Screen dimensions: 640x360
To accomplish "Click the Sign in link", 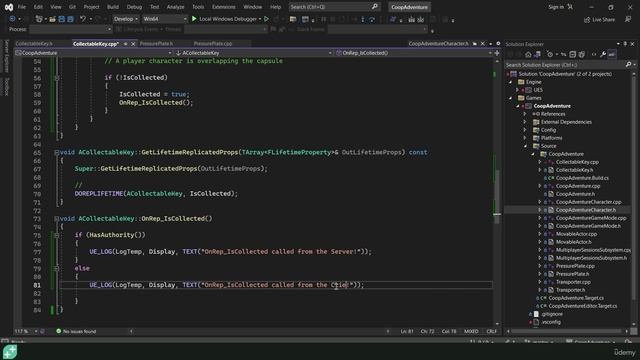I will coord(556,7).
